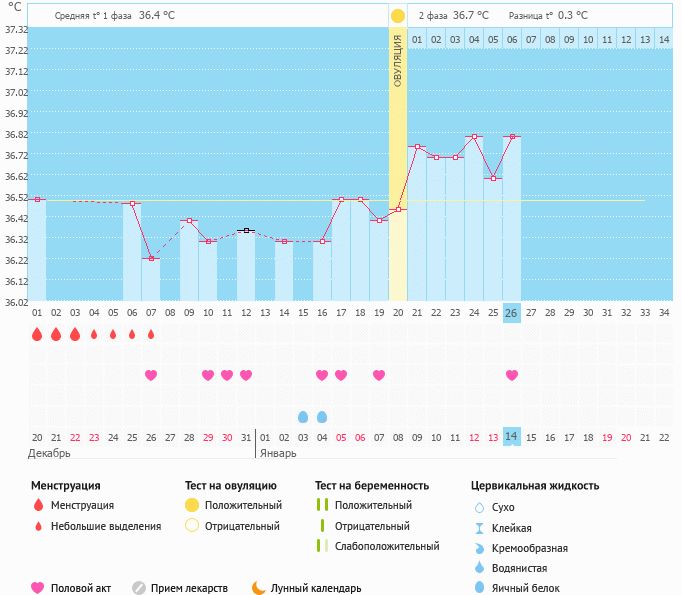Screen dimensions: 682x595
Task: Select the menstruation drop on cycle day 01
Action: tap(37, 335)
